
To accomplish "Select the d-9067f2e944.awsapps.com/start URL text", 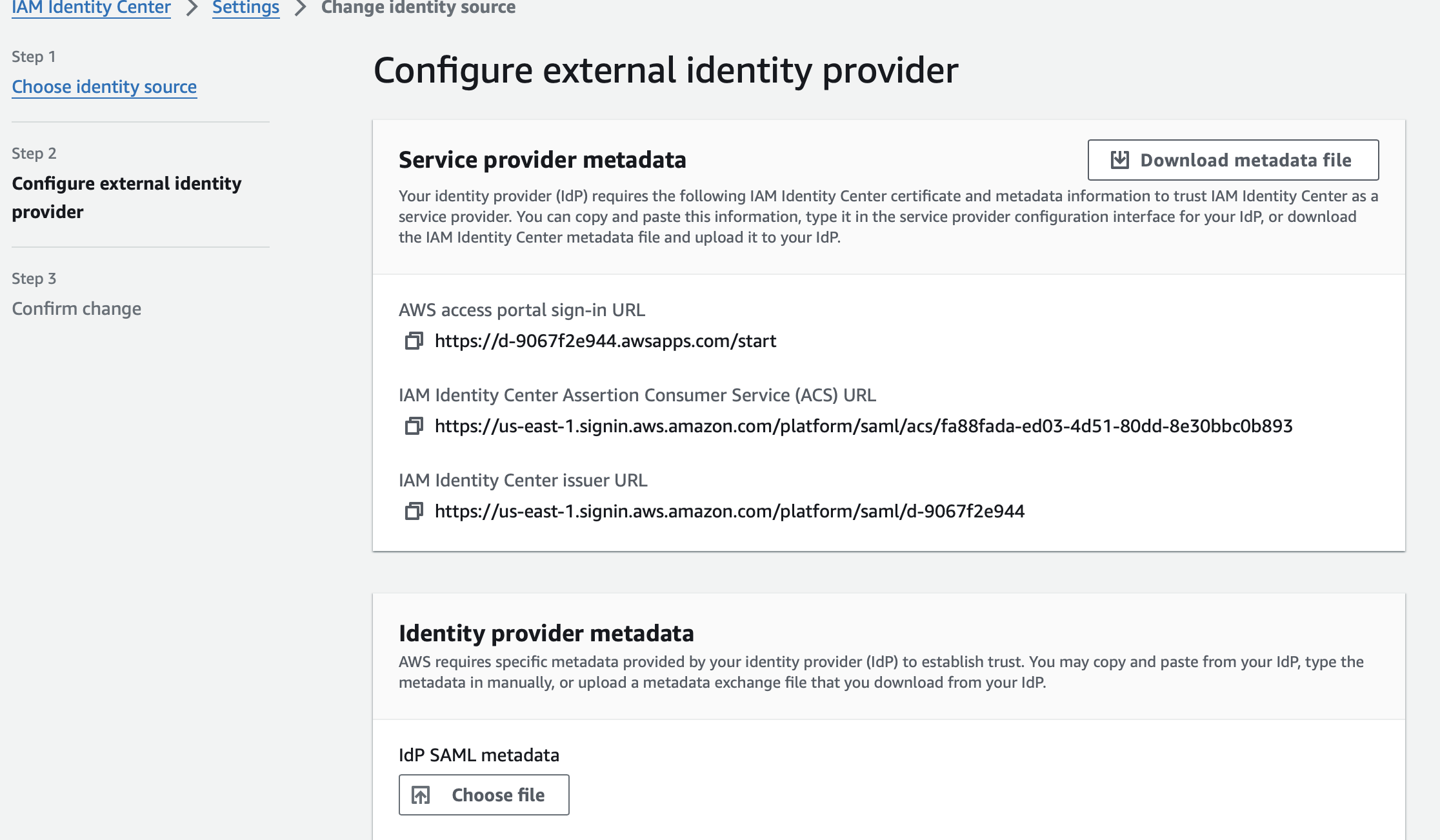I will (605, 341).
